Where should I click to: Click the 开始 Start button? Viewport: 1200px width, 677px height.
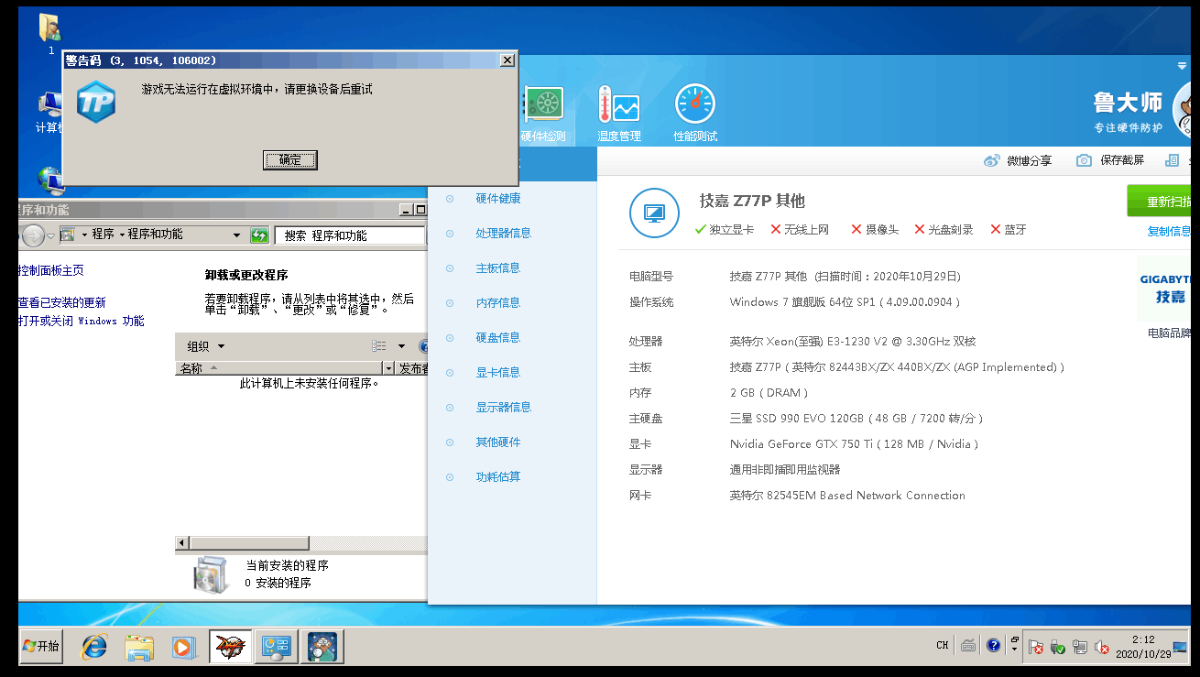point(40,646)
